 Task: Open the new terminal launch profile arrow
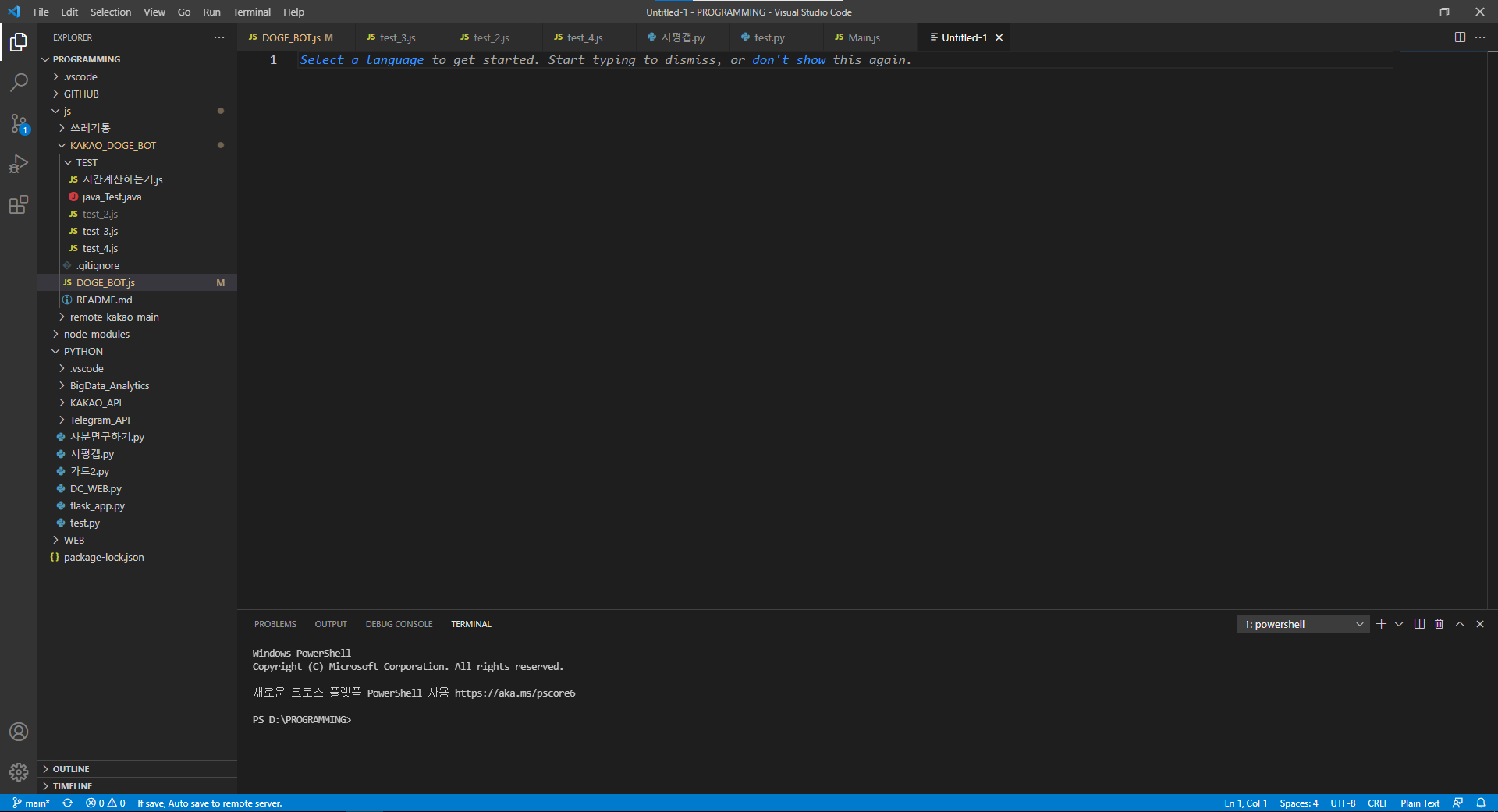click(1399, 624)
